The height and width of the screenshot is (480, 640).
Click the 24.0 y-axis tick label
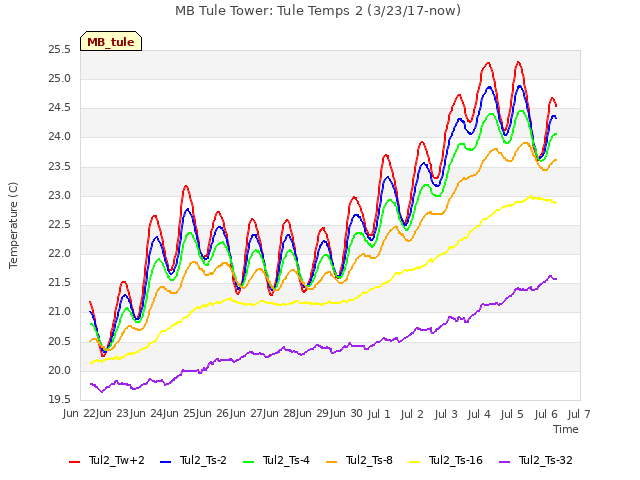[59, 137]
